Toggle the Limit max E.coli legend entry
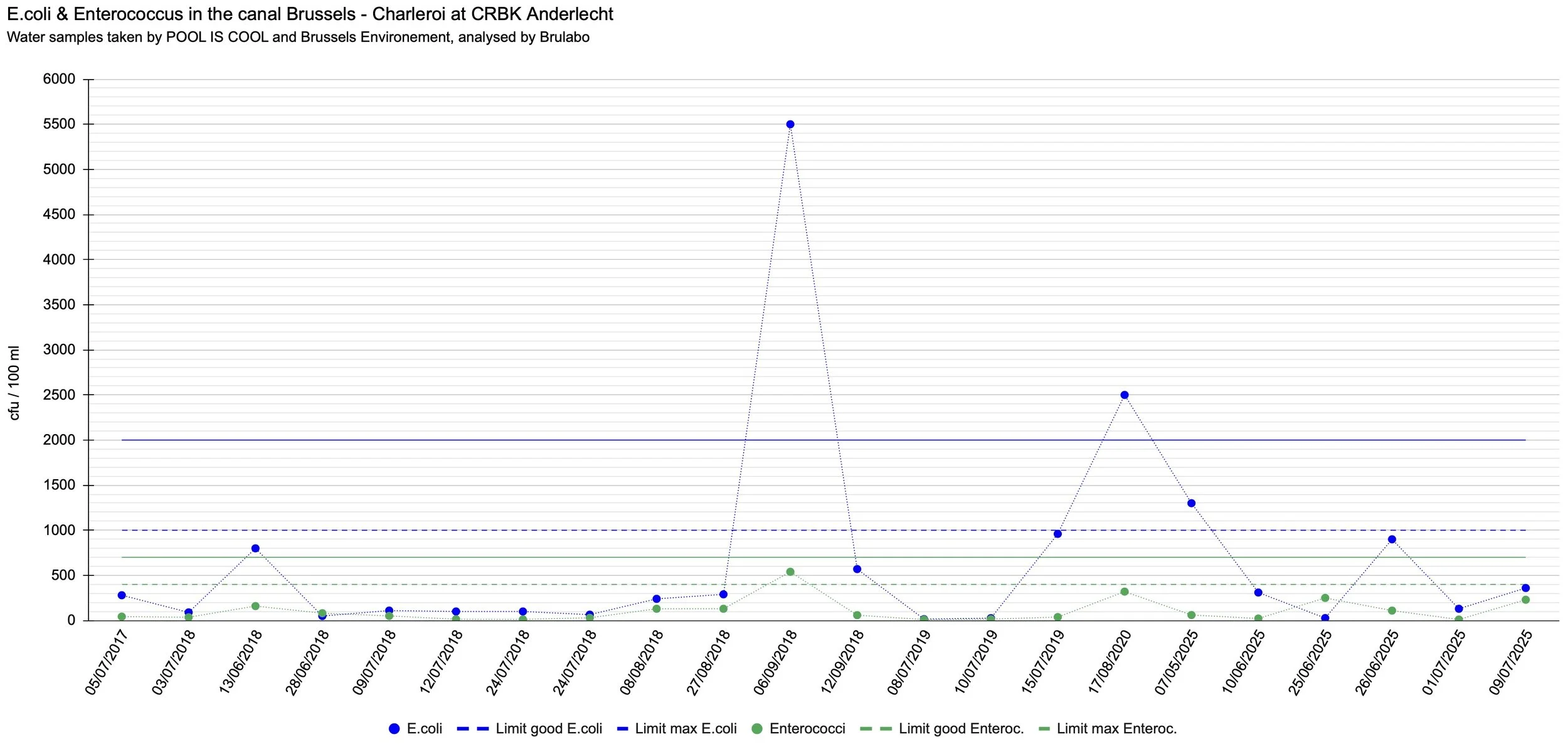 coord(677,728)
